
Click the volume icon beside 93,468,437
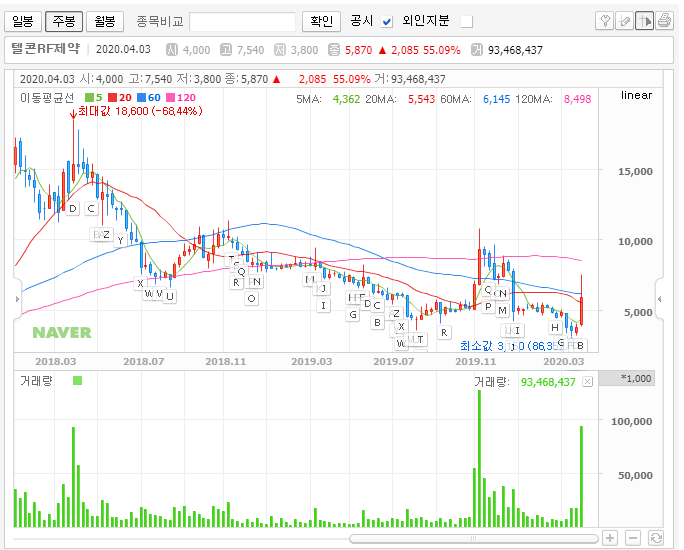click(477, 50)
